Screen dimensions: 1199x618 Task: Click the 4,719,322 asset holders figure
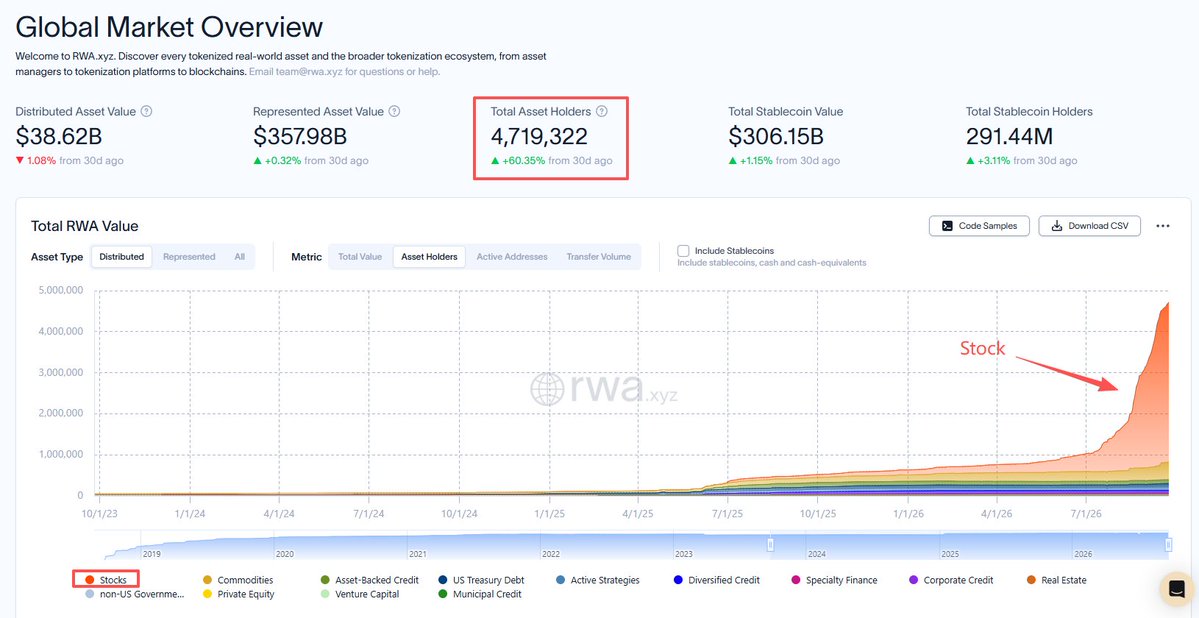(x=539, y=136)
